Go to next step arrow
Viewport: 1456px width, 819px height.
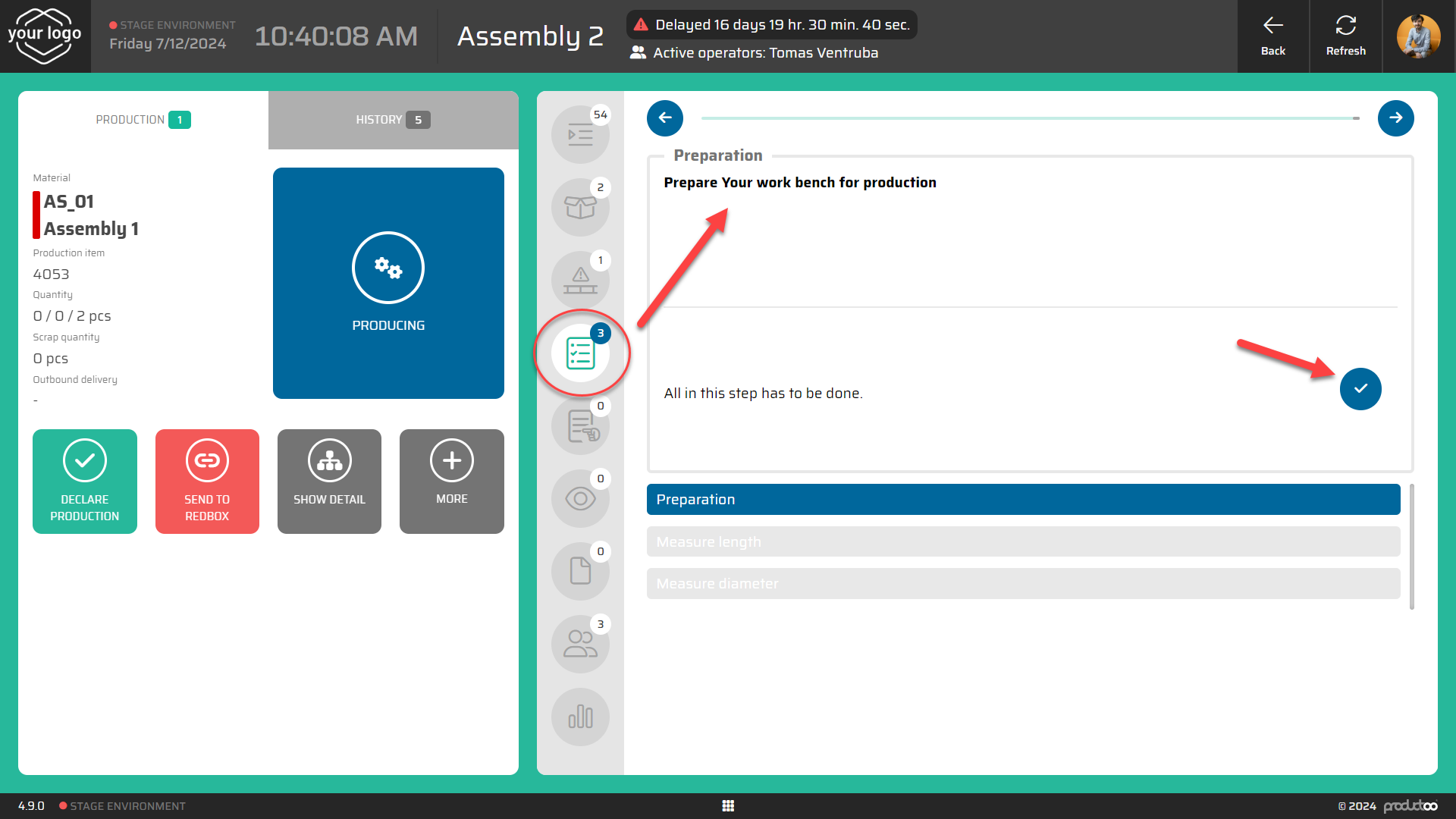tap(1395, 118)
